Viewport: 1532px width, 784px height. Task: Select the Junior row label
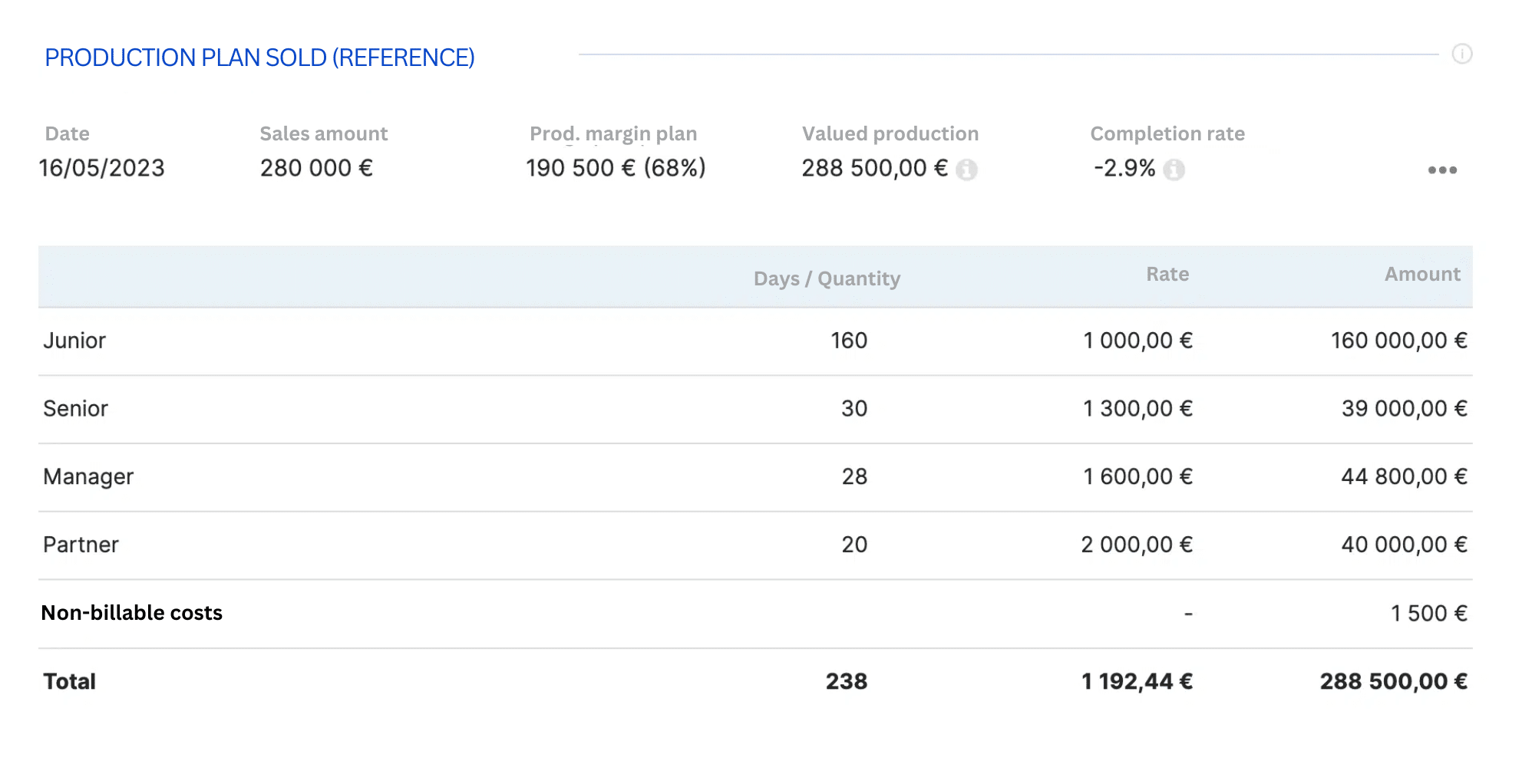pos(74,341)
